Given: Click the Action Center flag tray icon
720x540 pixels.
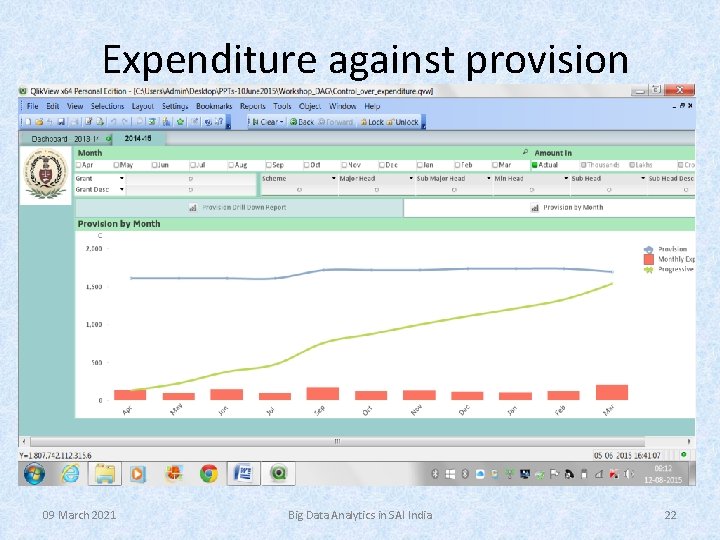Looking at the screenshot, I should point(554,474).
